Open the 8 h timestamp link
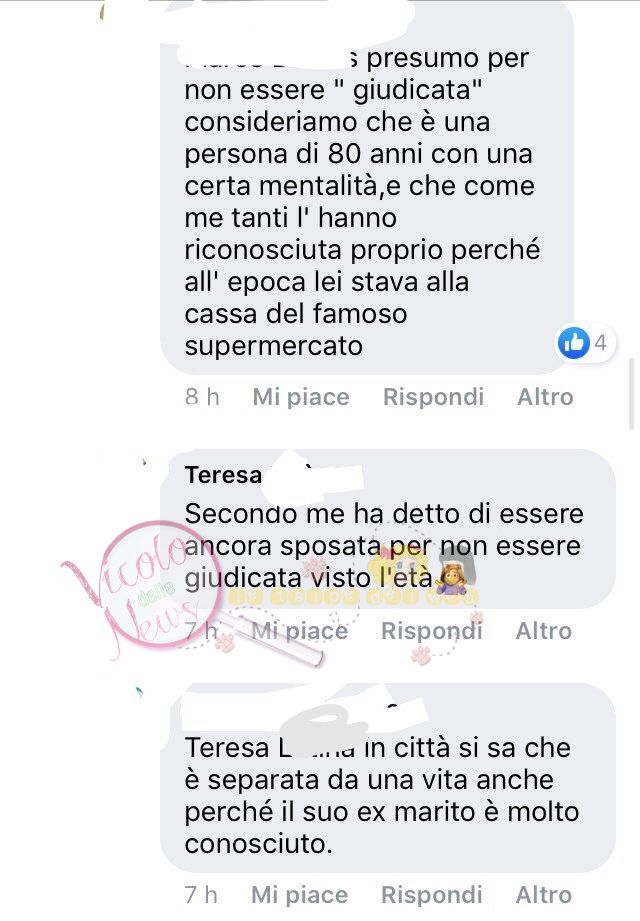Image resolution: width=640 pixels, height=921 pixels. 202,397
